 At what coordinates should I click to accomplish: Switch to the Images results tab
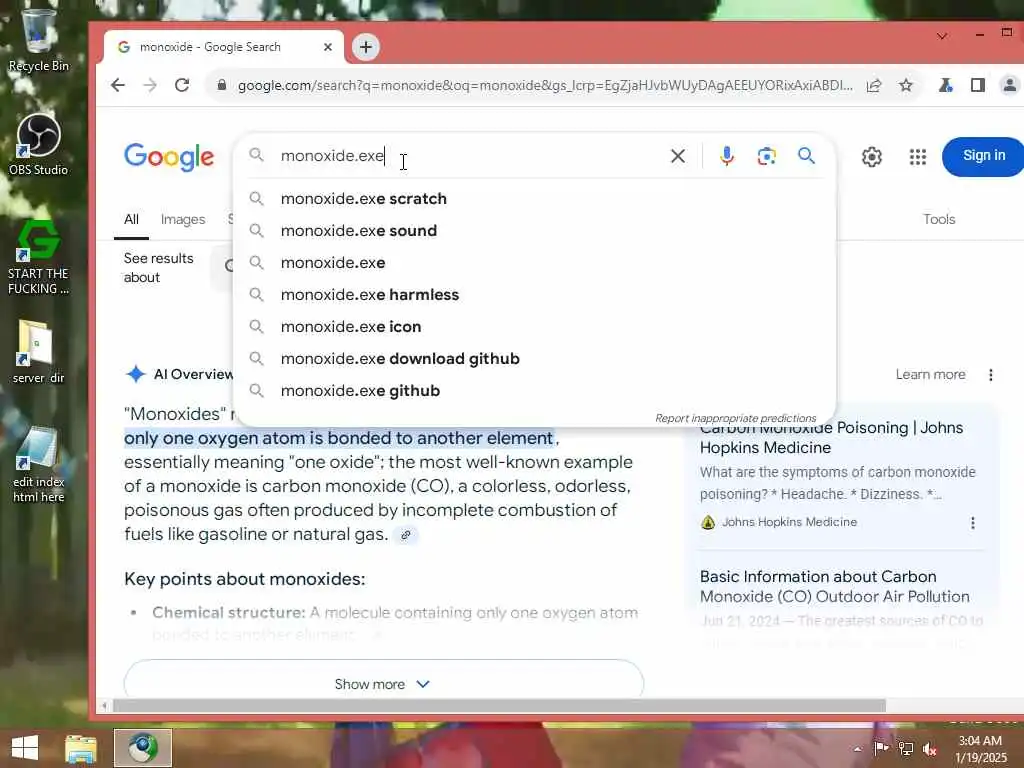183,219
